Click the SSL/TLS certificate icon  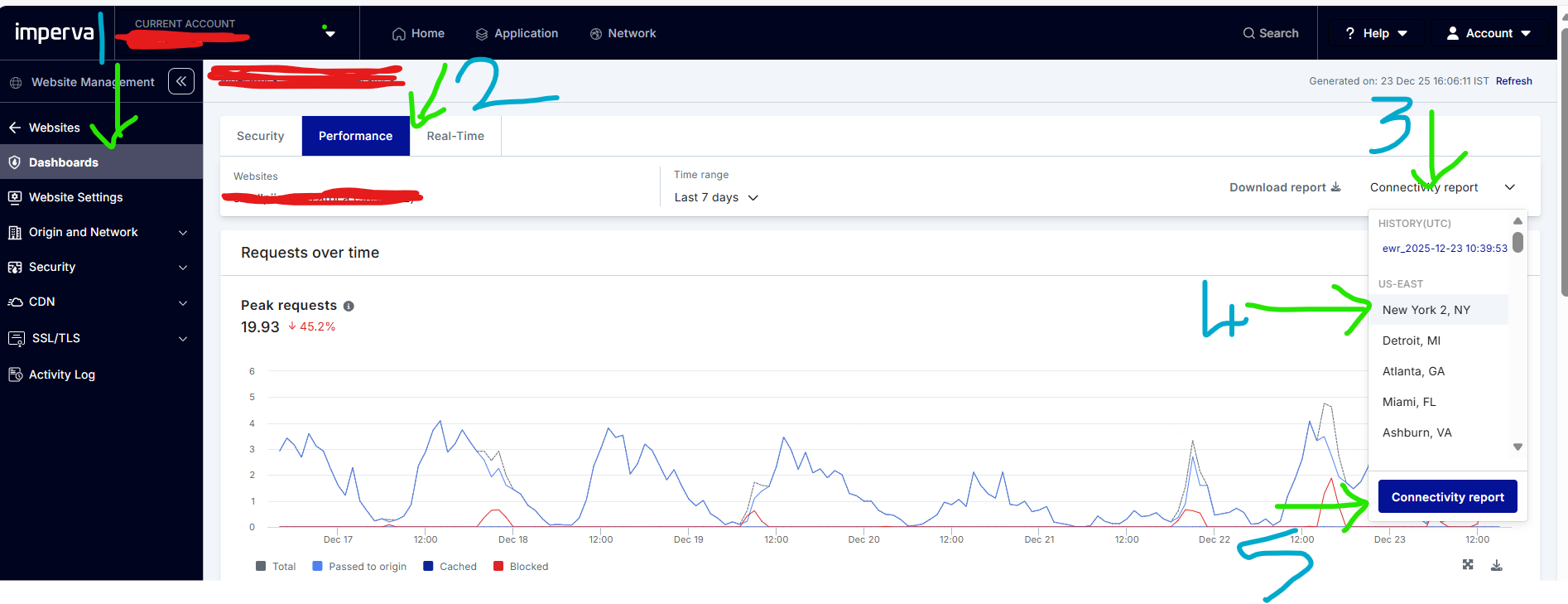[17, 338]
